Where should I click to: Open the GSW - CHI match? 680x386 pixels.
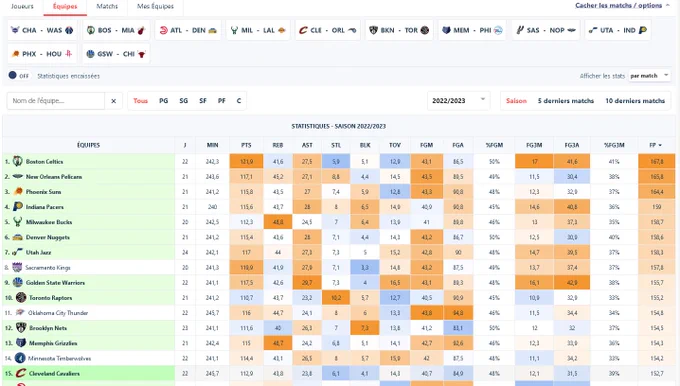click(116, 54)
